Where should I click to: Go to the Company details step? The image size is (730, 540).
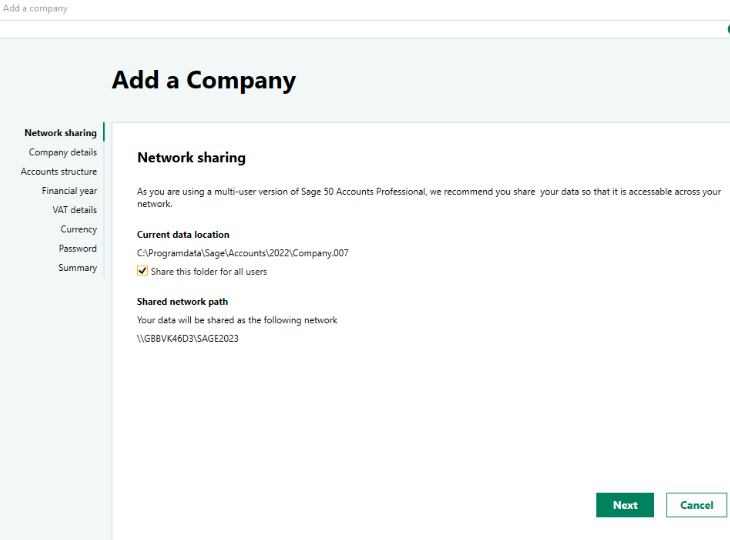click(63, 152)
